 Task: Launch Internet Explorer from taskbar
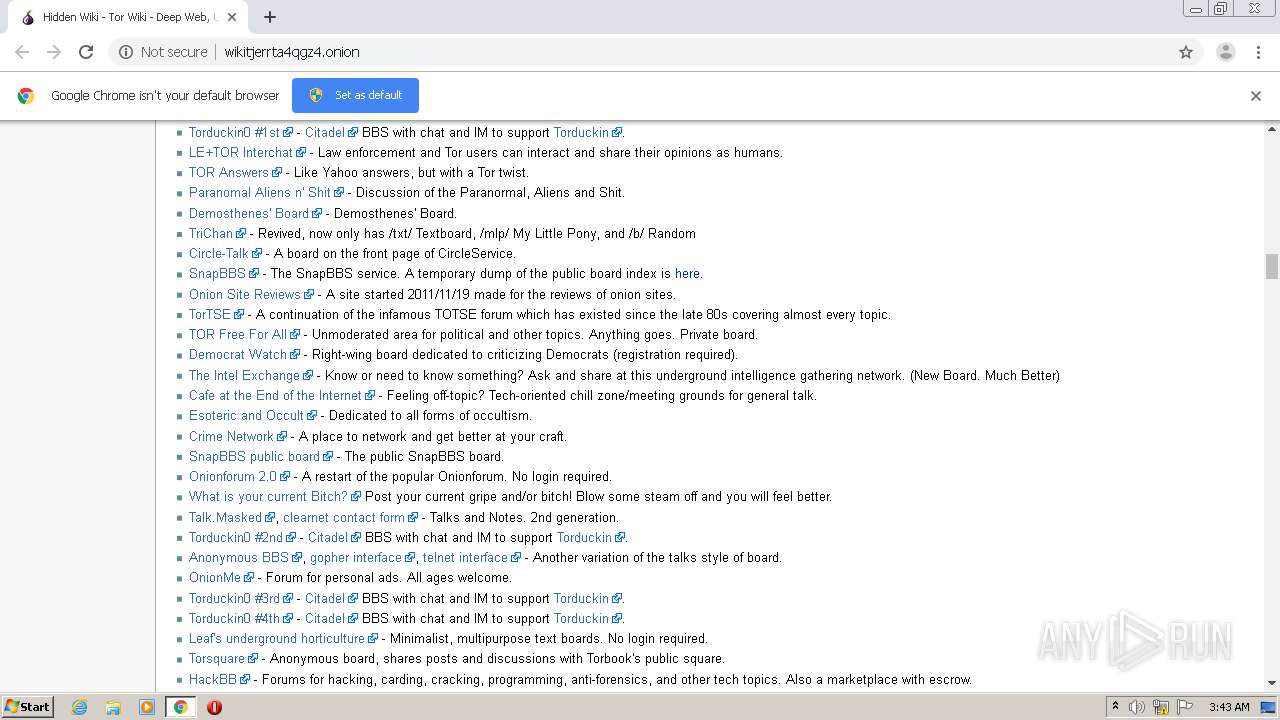pos(79,707)
